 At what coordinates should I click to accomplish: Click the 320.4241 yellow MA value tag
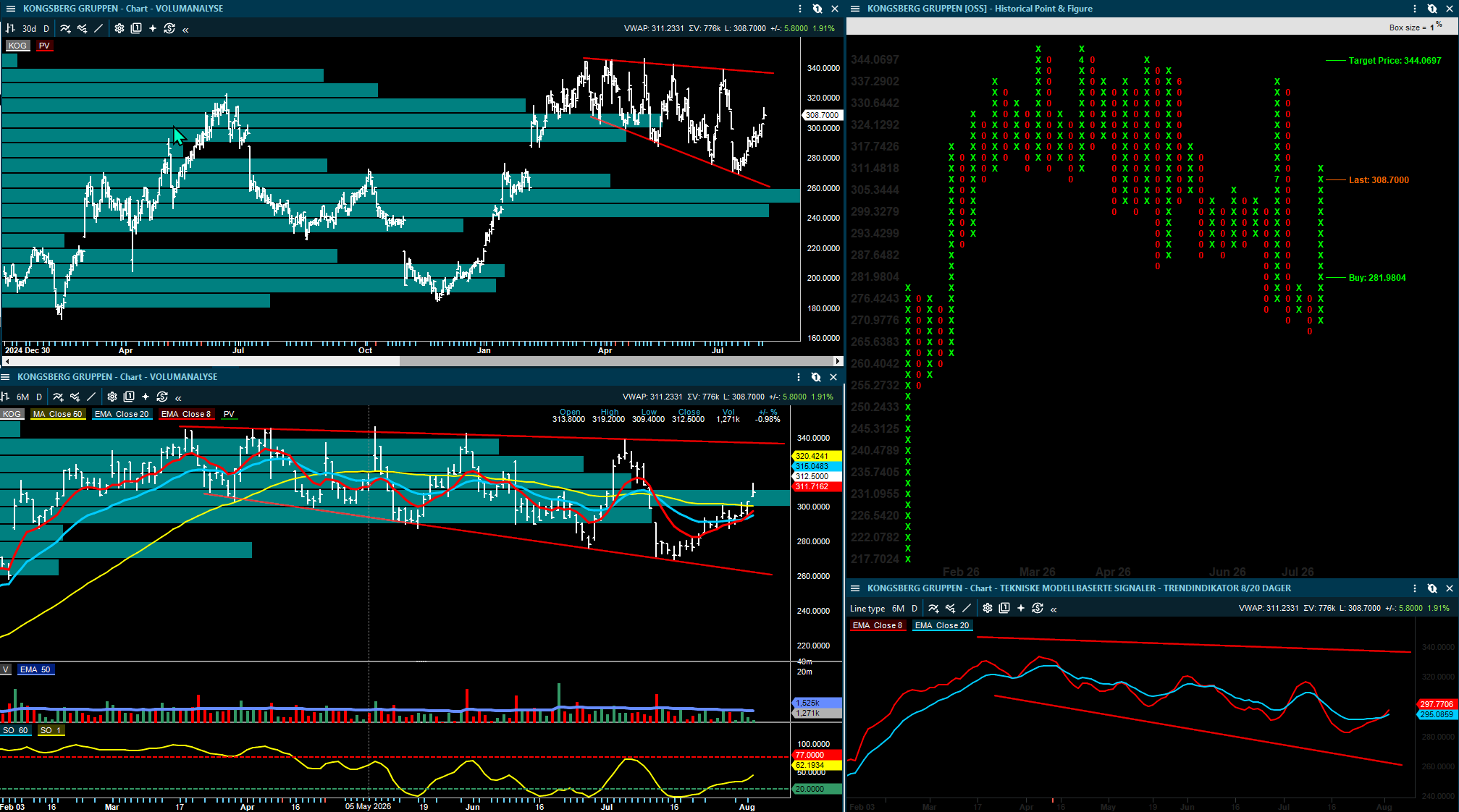click(817, 456)
